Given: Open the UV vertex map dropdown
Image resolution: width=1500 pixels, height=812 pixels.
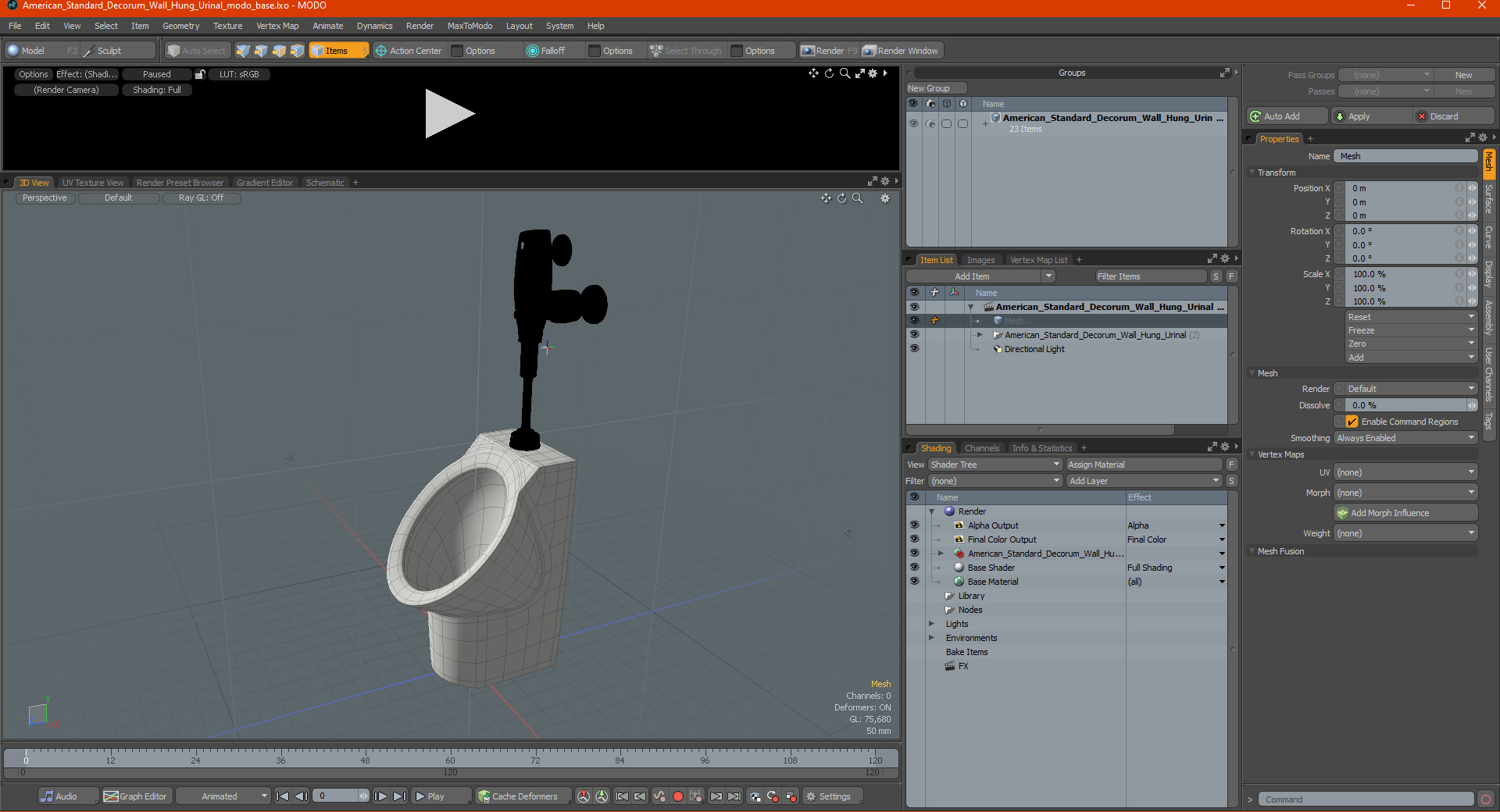Looking at the screenshot, I should pyautogui.click(x=1405, y=472).
